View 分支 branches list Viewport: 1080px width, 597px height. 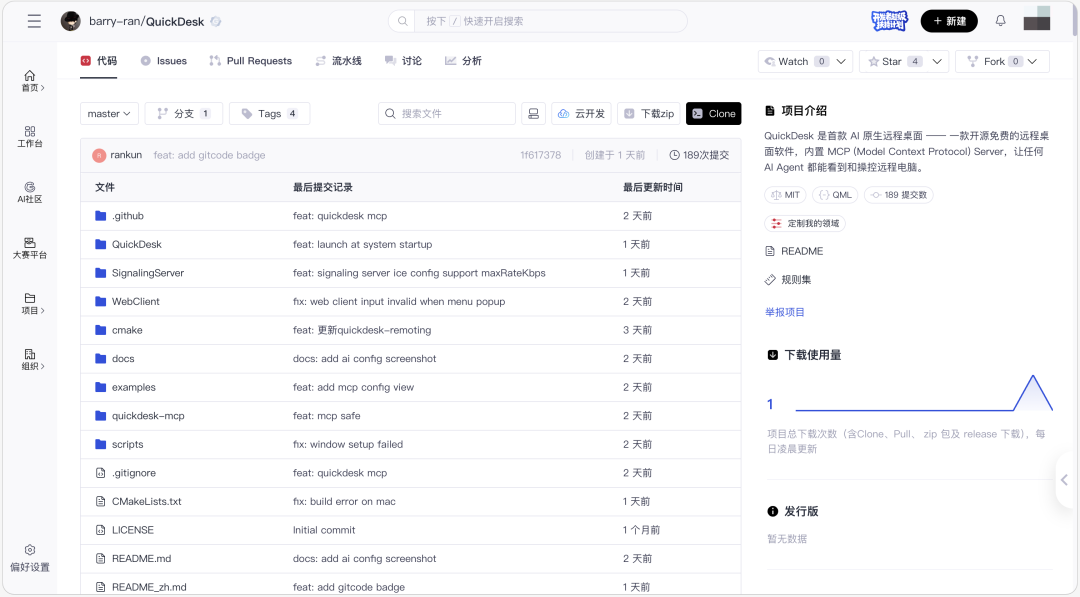coord(184,114)
